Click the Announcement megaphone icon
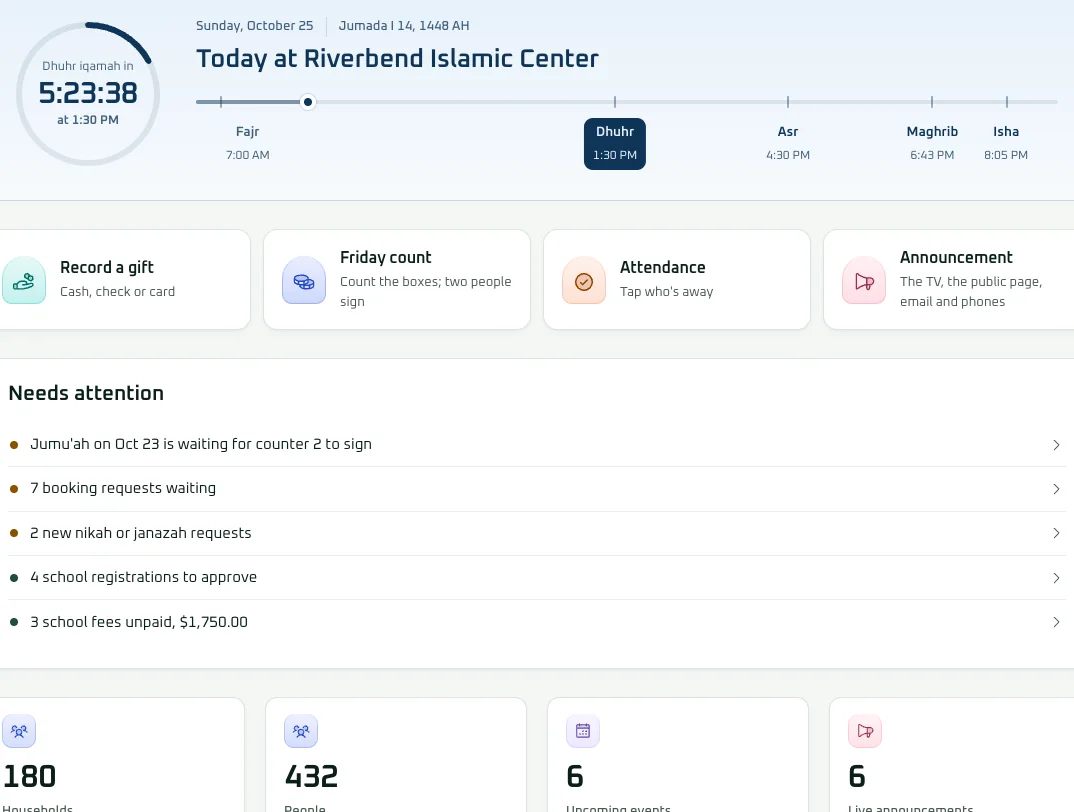The height and width of the screenshot is (812, 1074). tap(864, 281)
